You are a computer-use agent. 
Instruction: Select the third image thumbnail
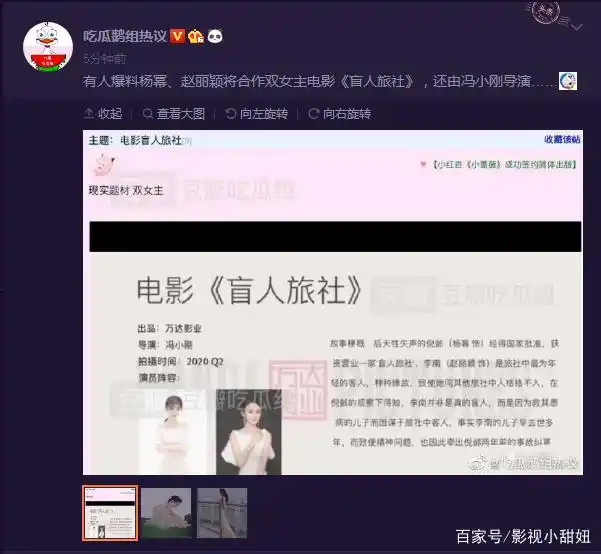coord(222,513)
